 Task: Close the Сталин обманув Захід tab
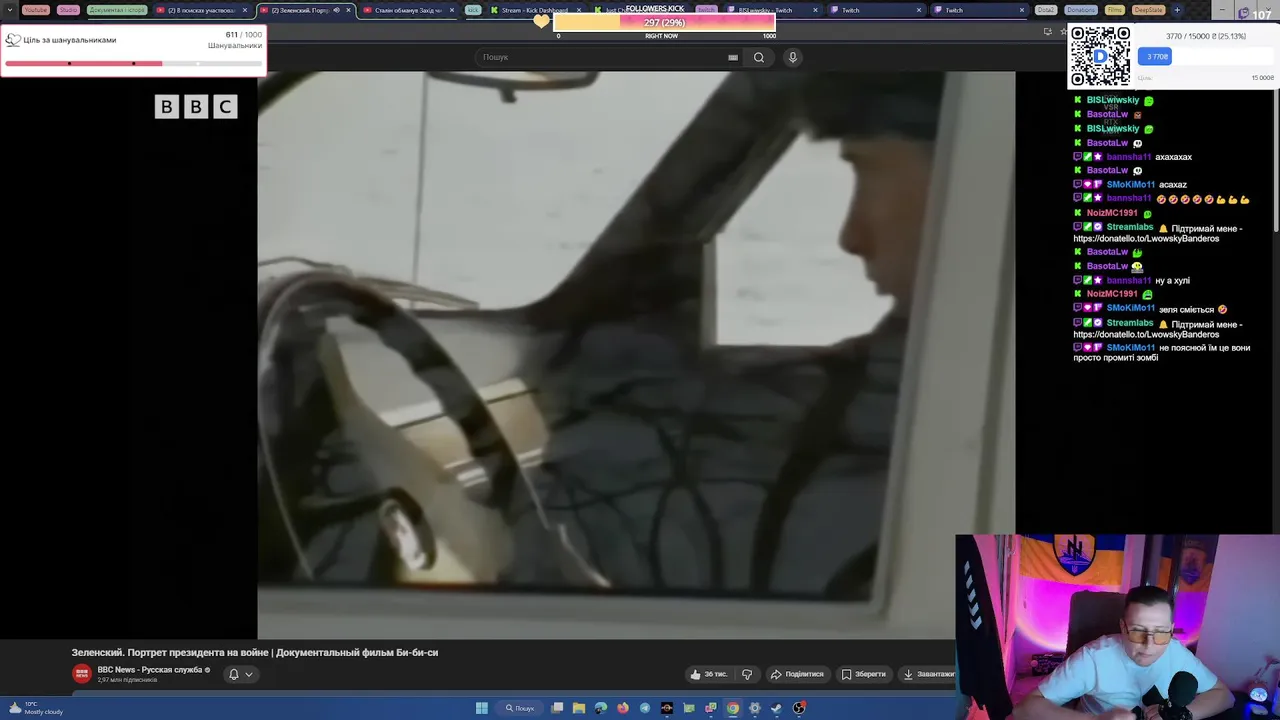click(452, 10)
